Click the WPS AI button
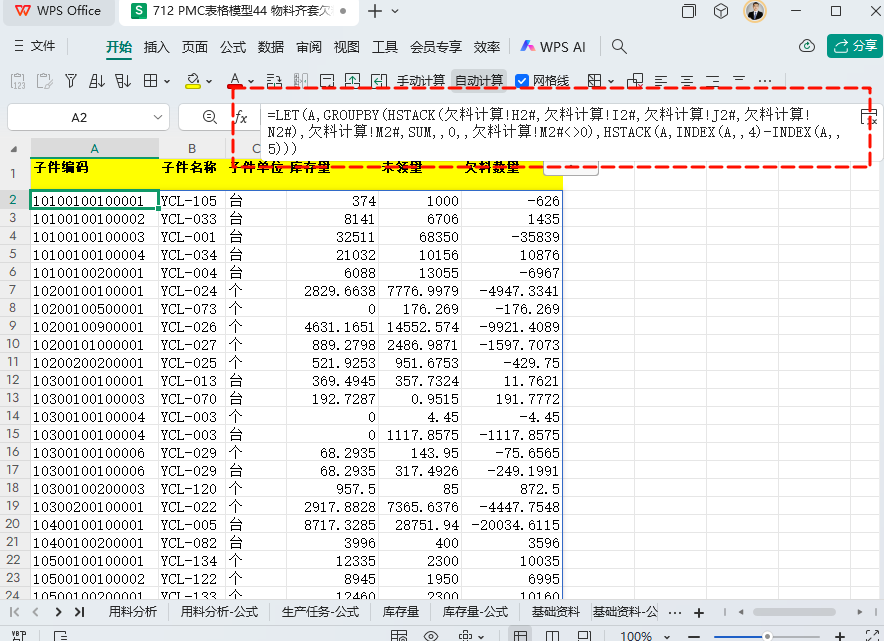 [553, 47]
